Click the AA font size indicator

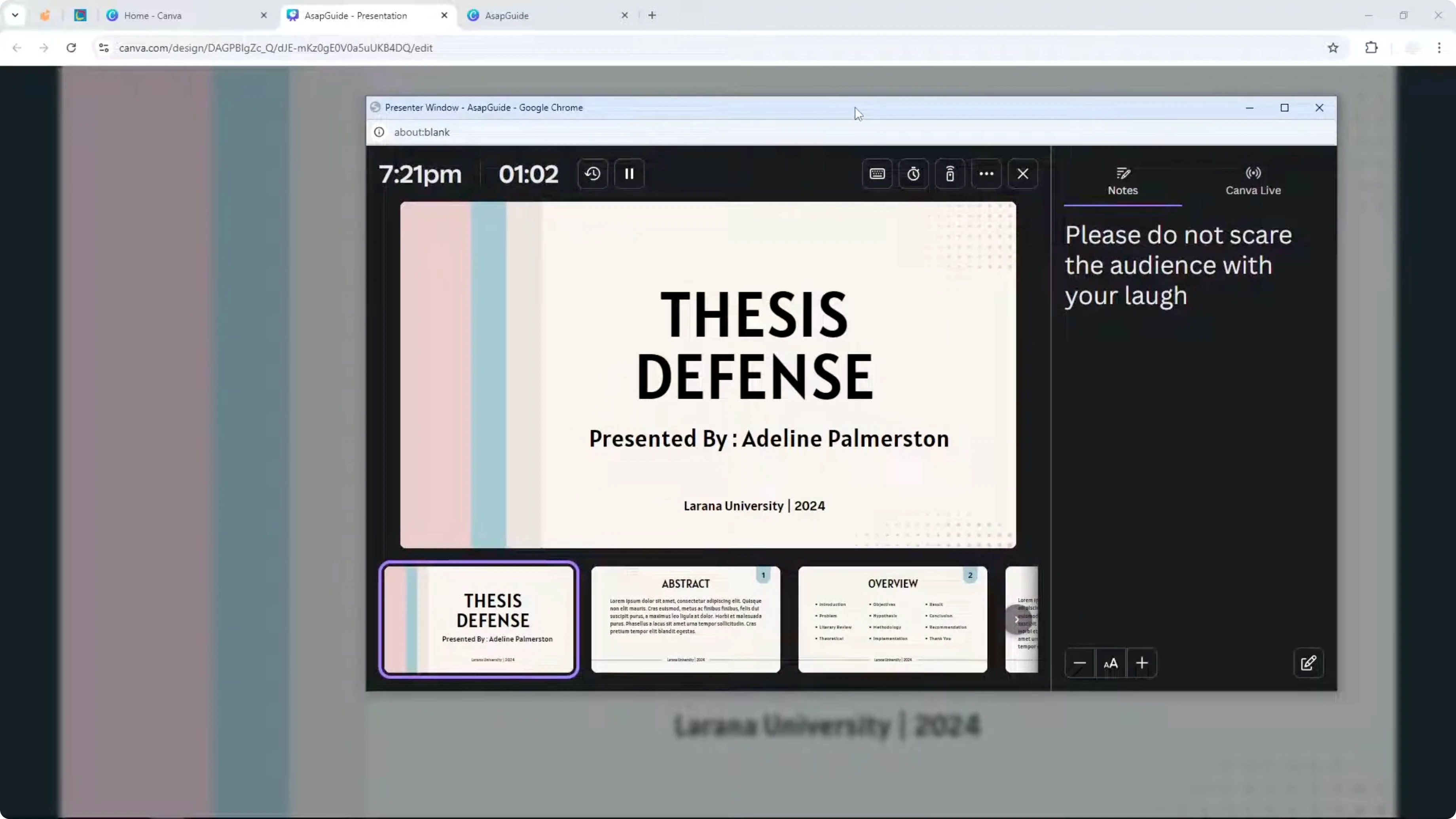coord(1111,663)
